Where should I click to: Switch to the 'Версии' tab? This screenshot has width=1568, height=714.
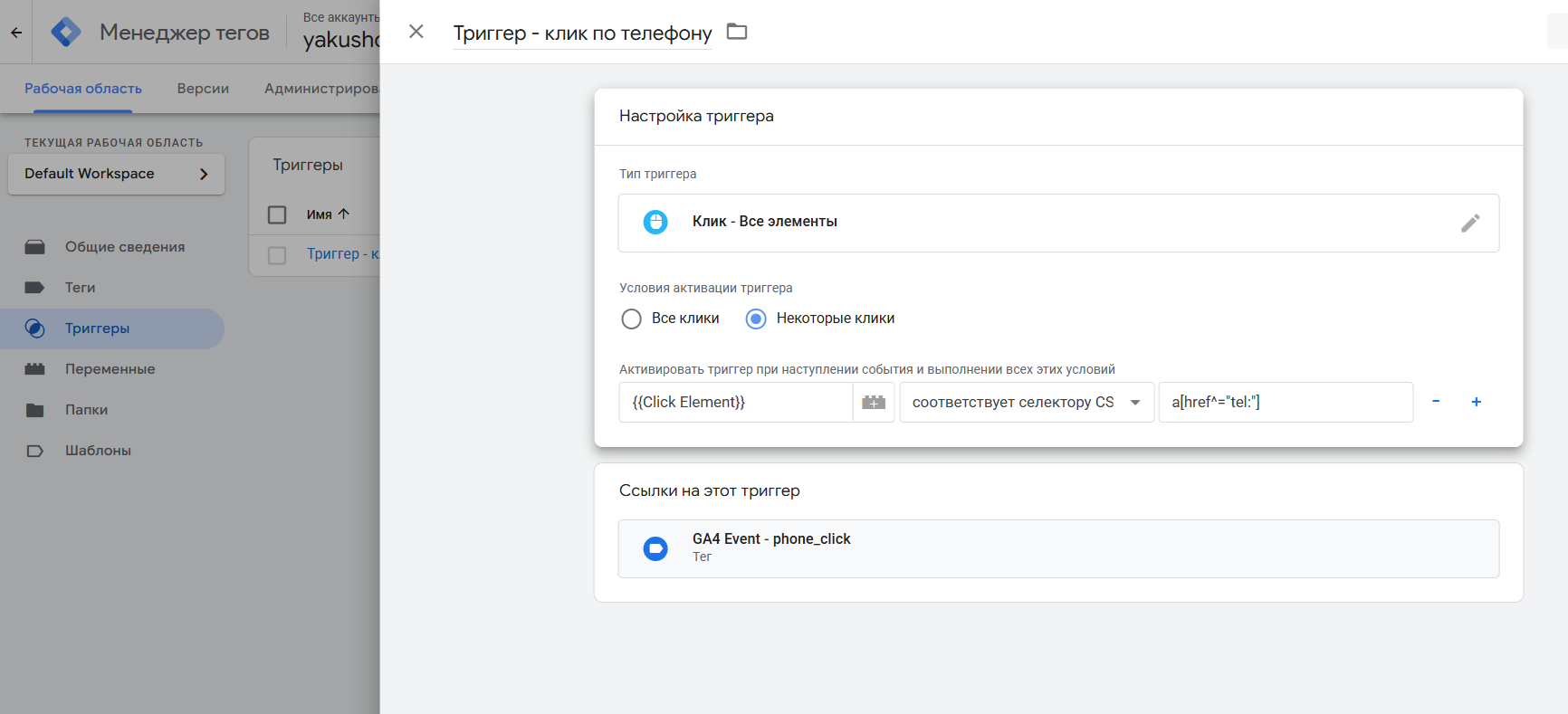click(x=203, y=89)
